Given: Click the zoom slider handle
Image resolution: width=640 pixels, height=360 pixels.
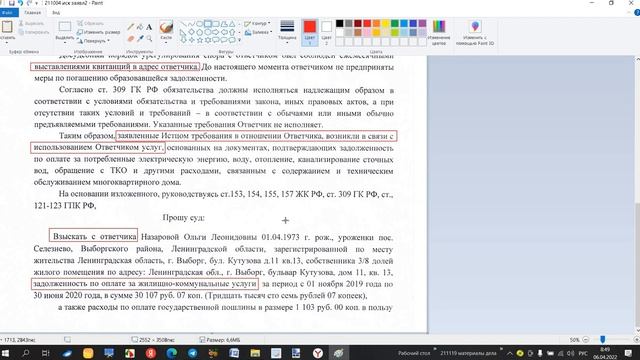Looking at the screenshot, I should [602, 339].
